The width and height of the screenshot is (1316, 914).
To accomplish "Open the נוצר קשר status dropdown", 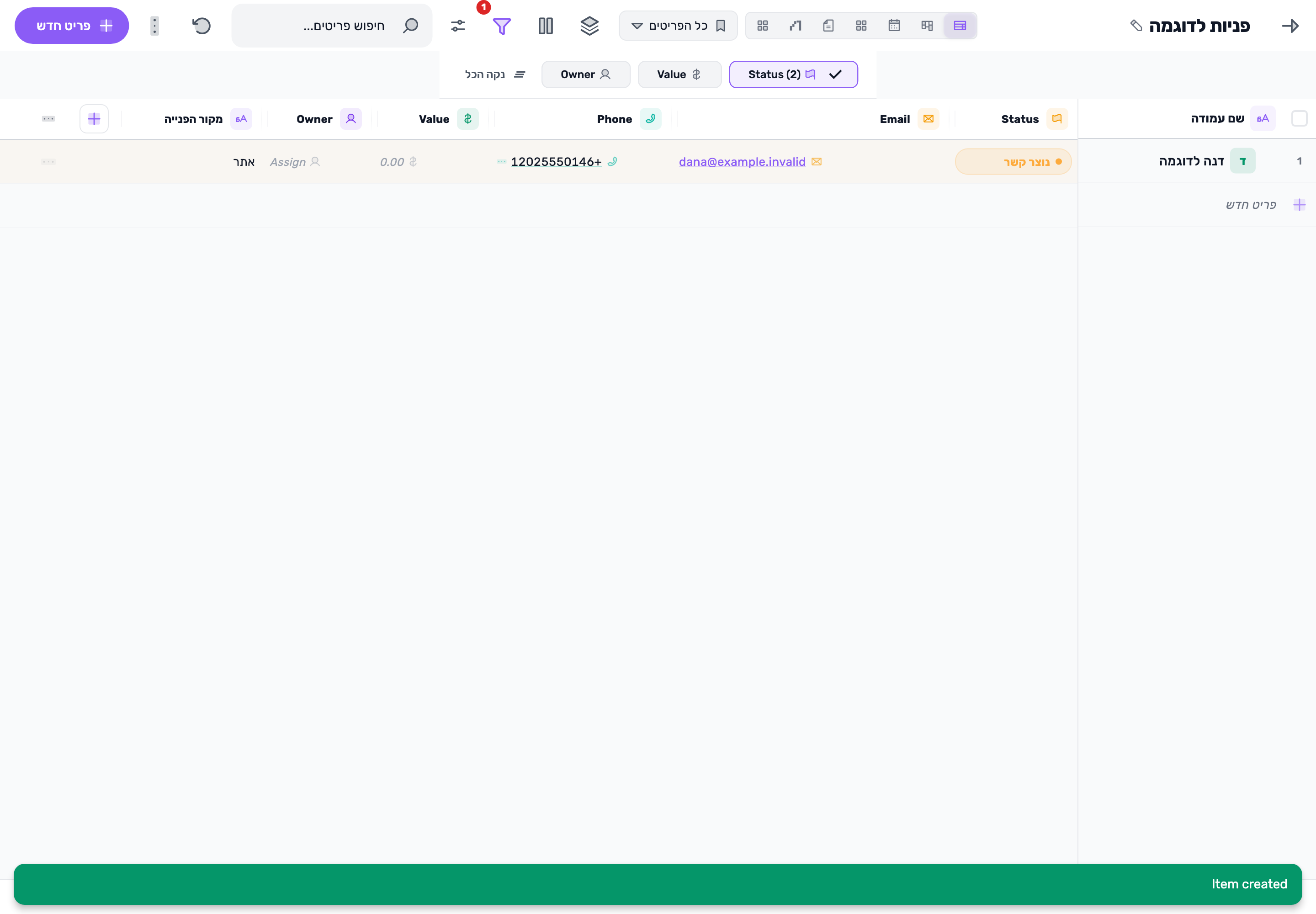I will [1013, 161].
